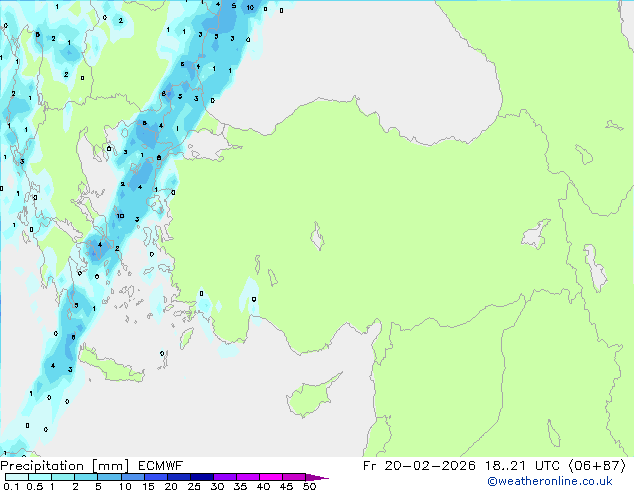Image resolution: width=634 pixels, height=490 pixels.
Task: Click the 2 to 5 mm legend swatch
Action: point(86,477)
